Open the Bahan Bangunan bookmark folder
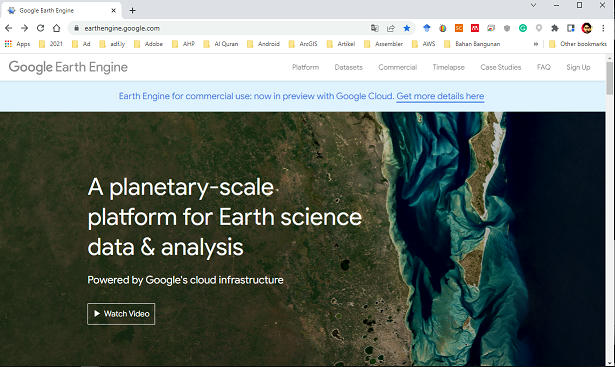This screenshot has height=367, width=615. click(472, 44)
